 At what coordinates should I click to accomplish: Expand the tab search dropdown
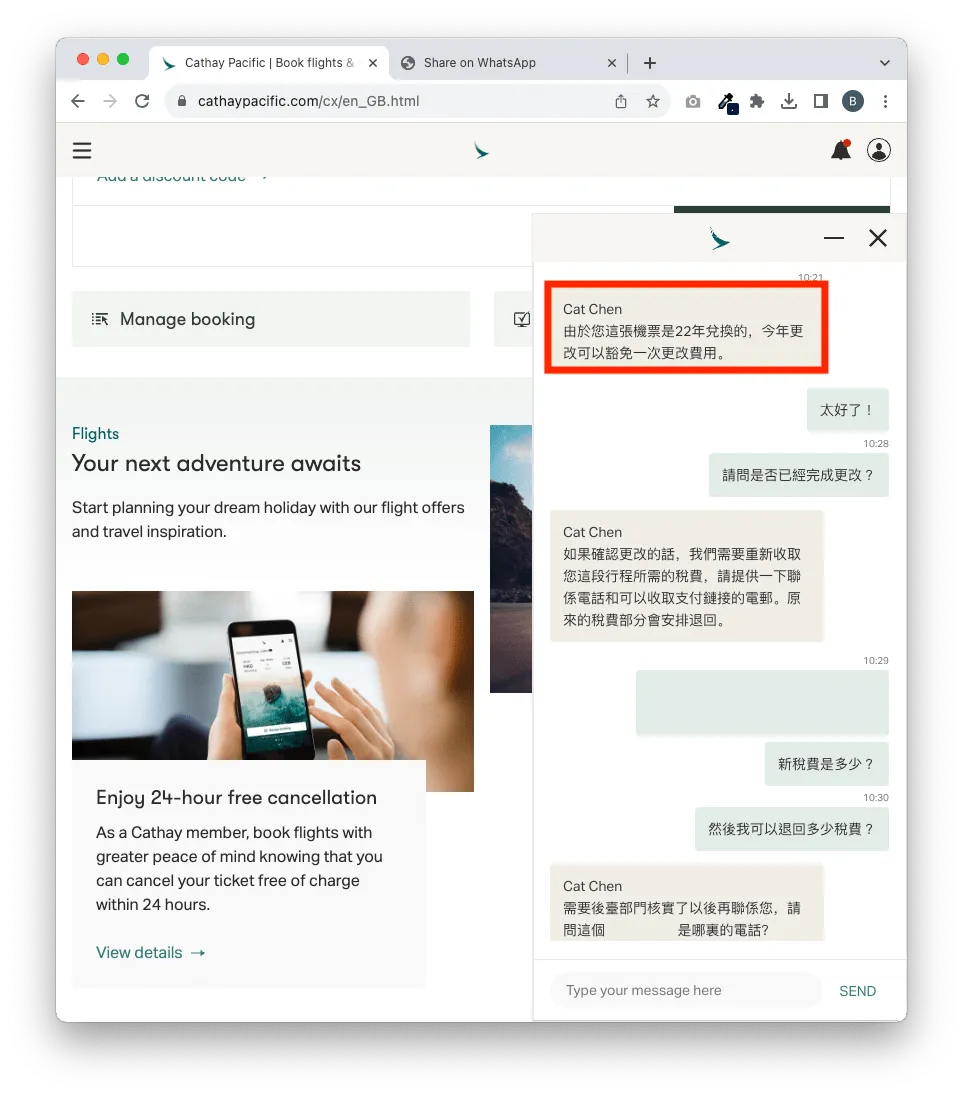pos(885,63)
